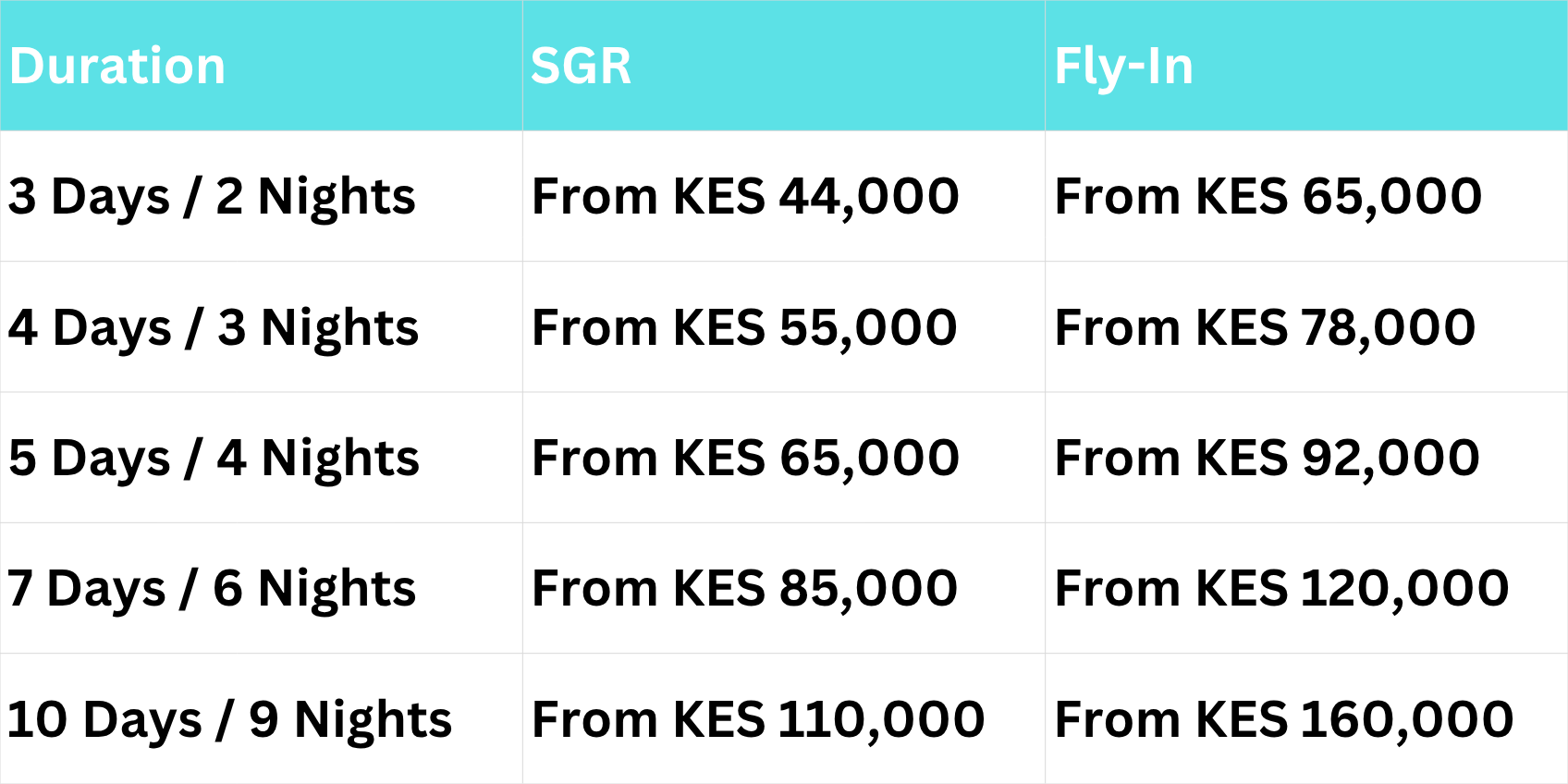1568x784 pixels.
Task: Select the Fly-In price KES 78,000
Action: (x=1265, y=328)
